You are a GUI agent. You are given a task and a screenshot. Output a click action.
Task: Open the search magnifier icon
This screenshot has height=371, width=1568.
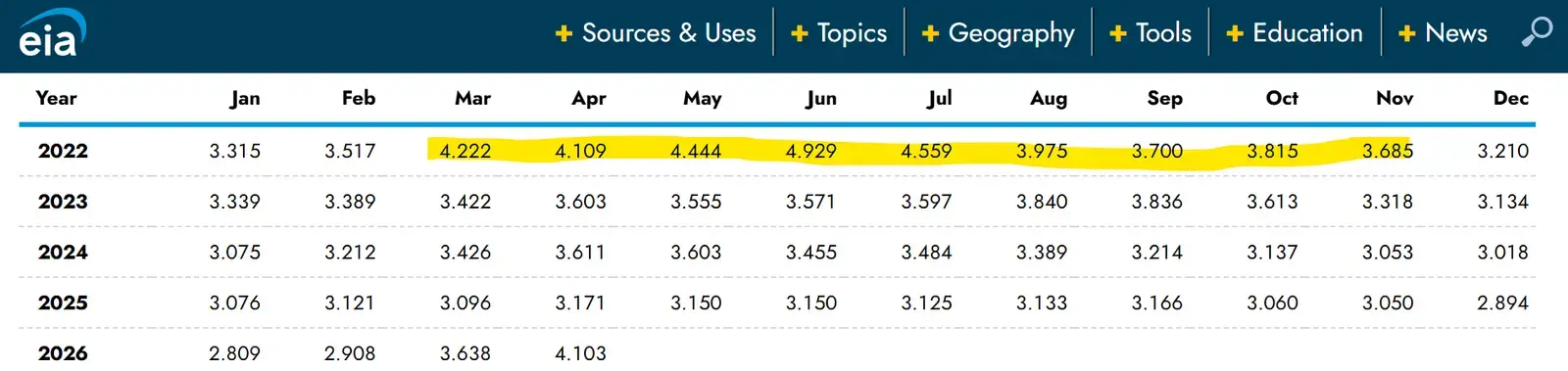coord(1536,32)
